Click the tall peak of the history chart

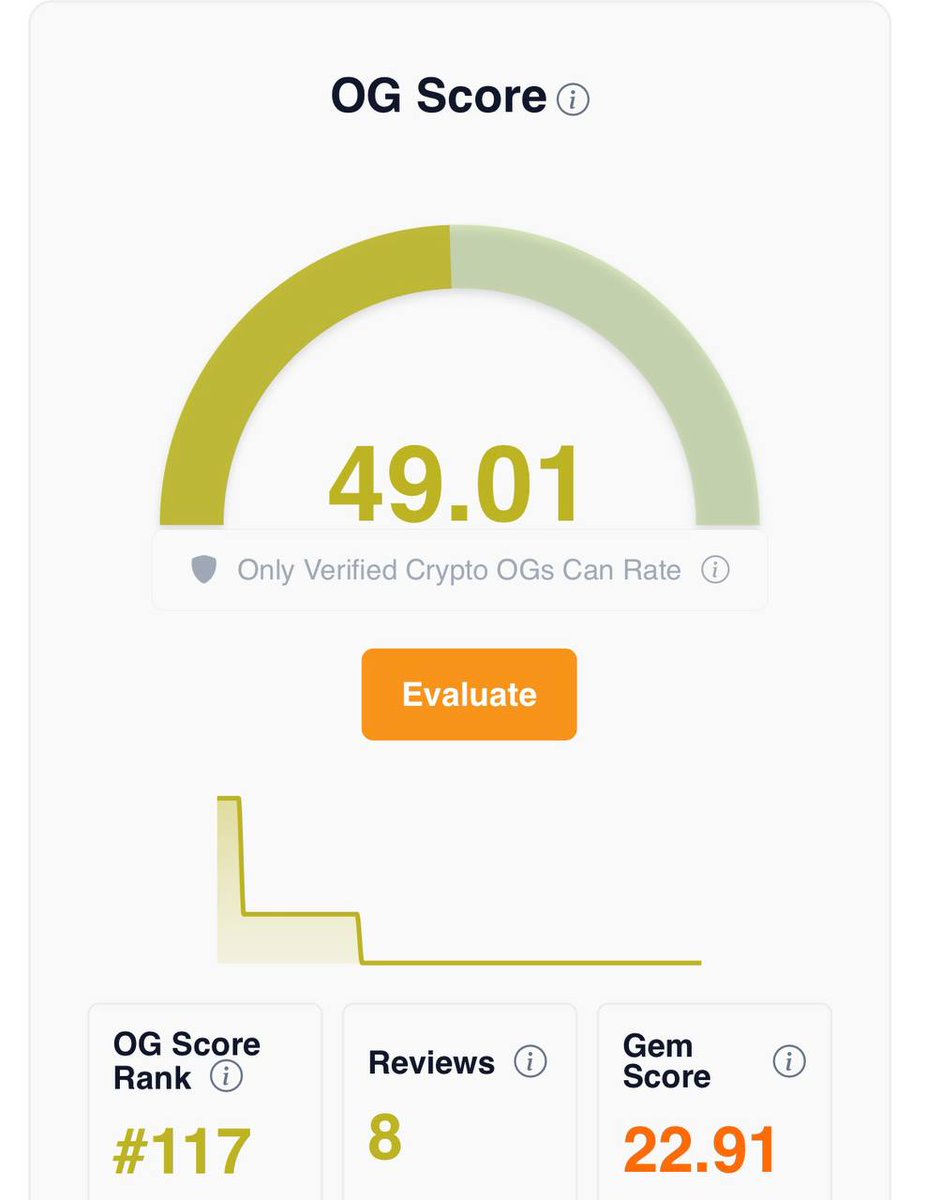[x=230, y=850]
